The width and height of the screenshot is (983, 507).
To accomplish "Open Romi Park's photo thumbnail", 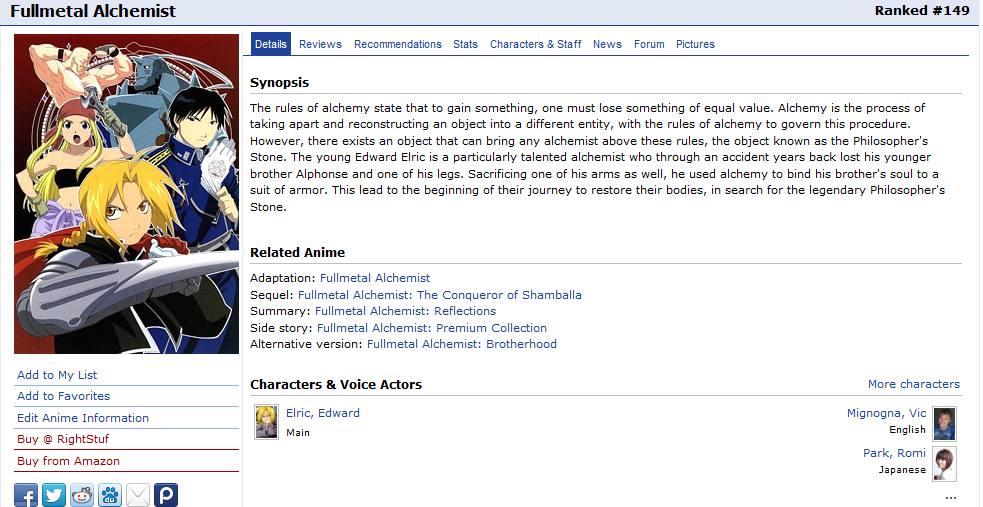I will click(944, 464).
